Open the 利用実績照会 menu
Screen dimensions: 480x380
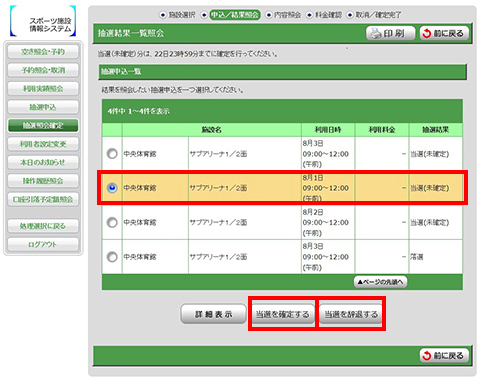click(x=43, y=89)
